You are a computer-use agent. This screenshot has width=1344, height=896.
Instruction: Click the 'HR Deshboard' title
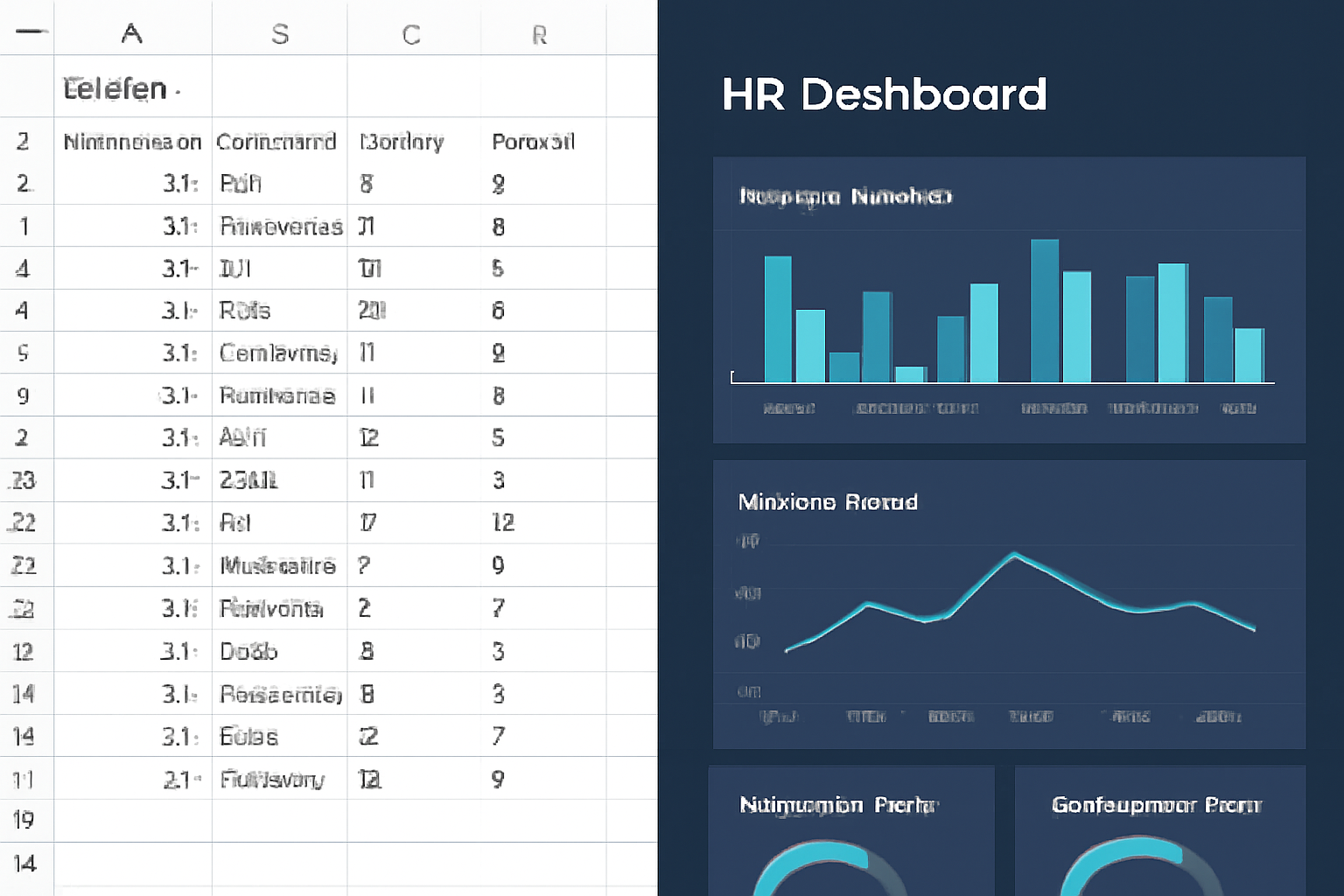pyautogui.click(x=884, y=94)
